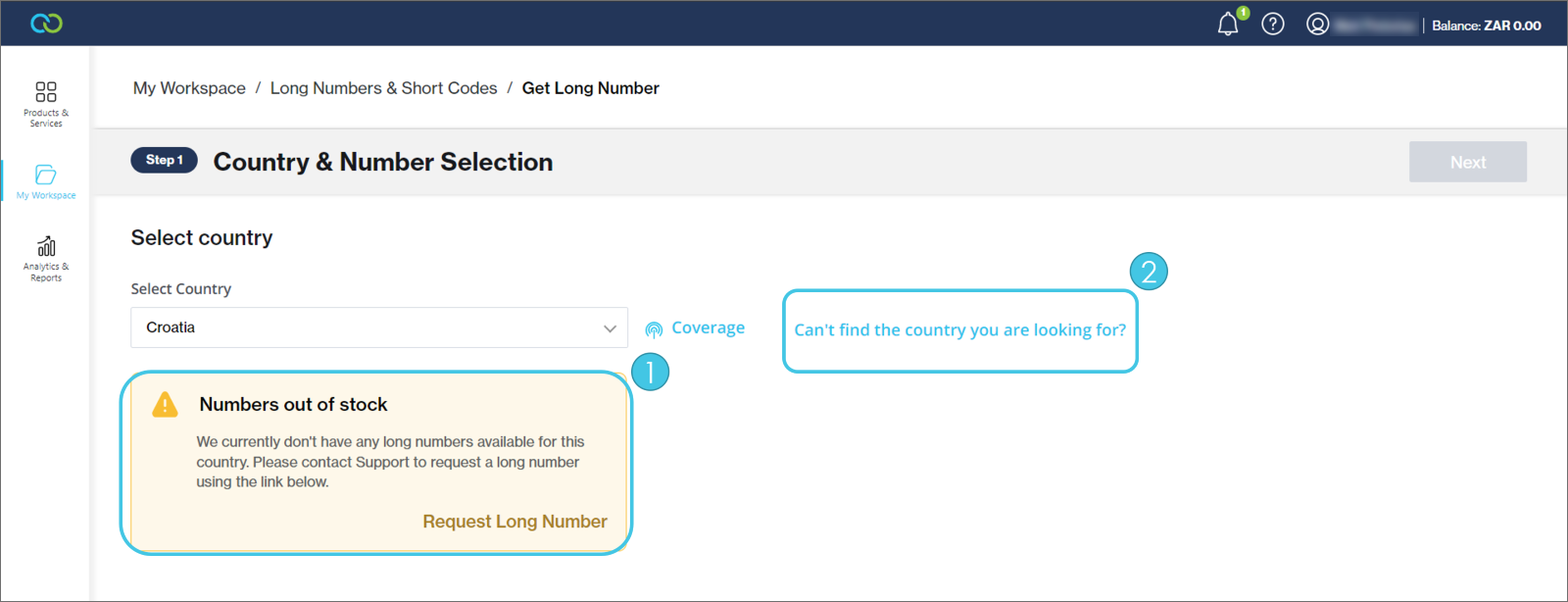Navigate to Long Numbers & Short Codes breadcrumb
Viewport: 1568px width, 602px height.
(x=383, y=88)
